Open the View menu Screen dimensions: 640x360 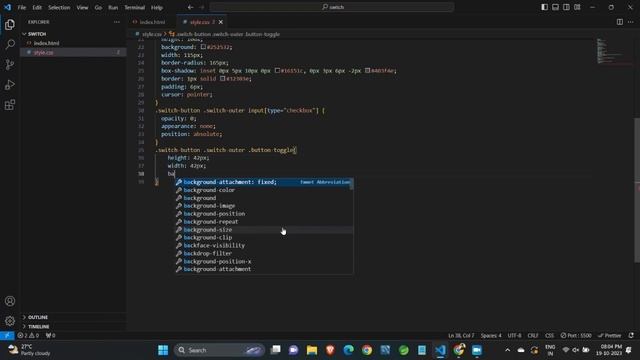point(82,7)
